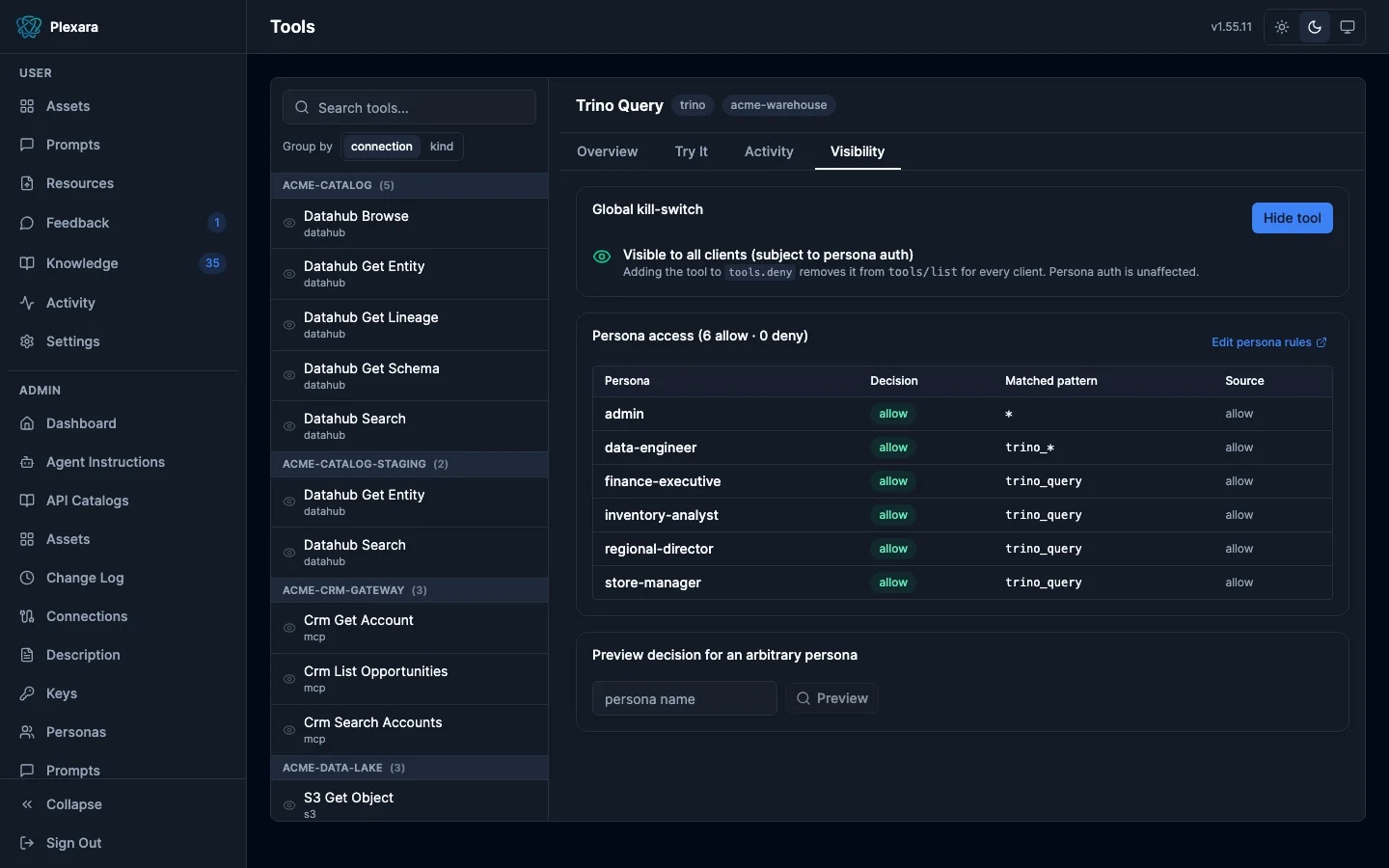Click the external link icon beside Edit persona rules
1389x868 pixels.
1321,342
